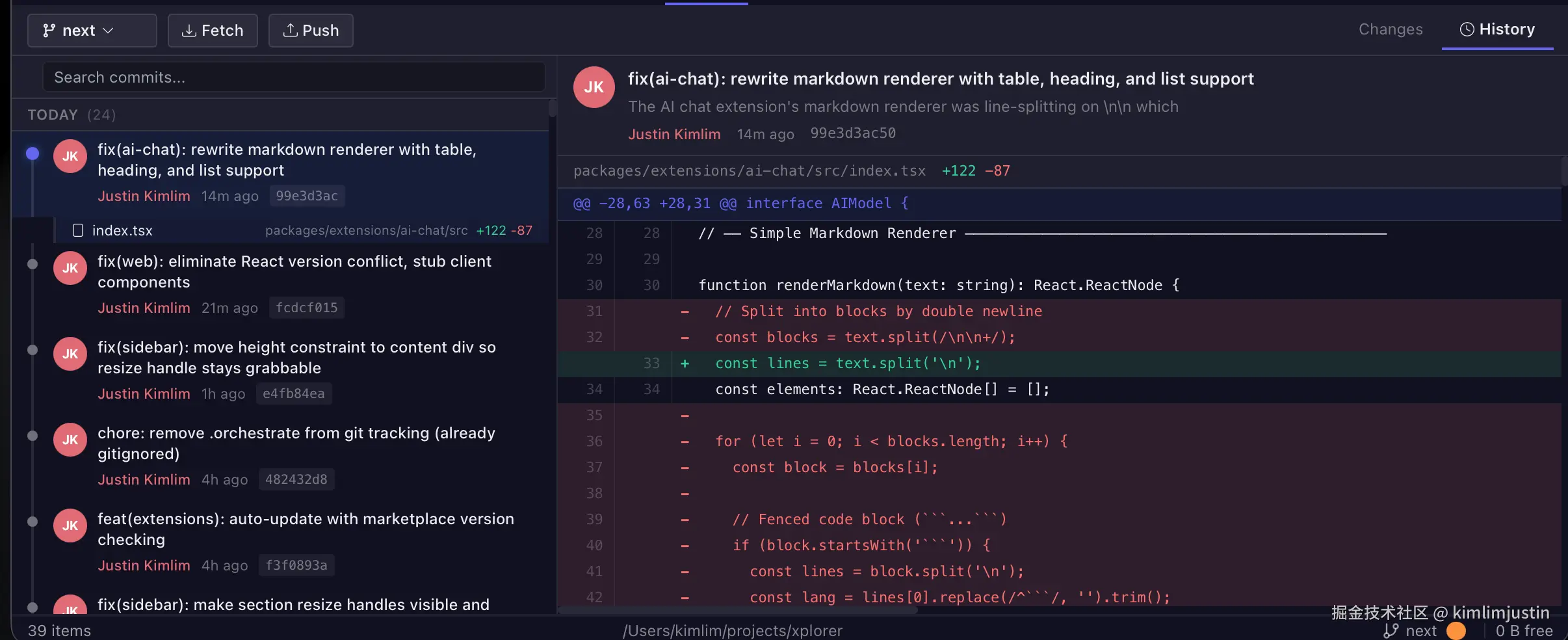Switch to the History tab

[x=1497, y=29]
